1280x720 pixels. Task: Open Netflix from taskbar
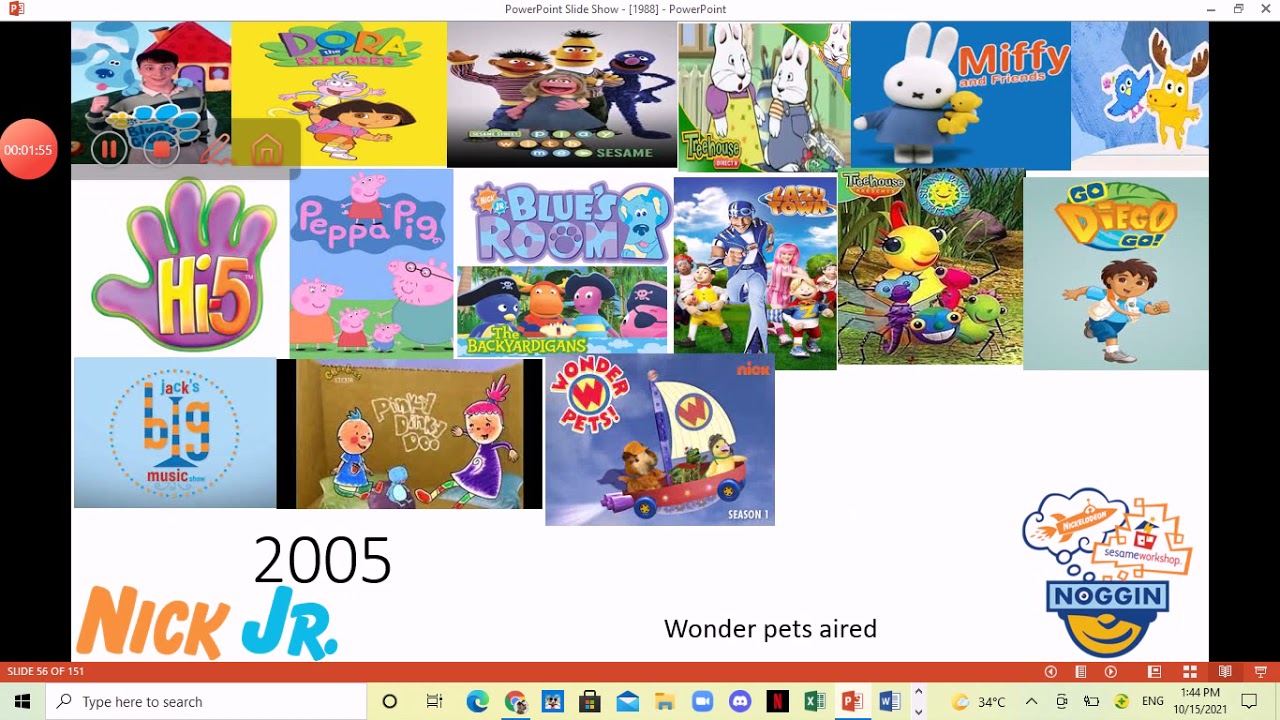(x=777, y=702)
